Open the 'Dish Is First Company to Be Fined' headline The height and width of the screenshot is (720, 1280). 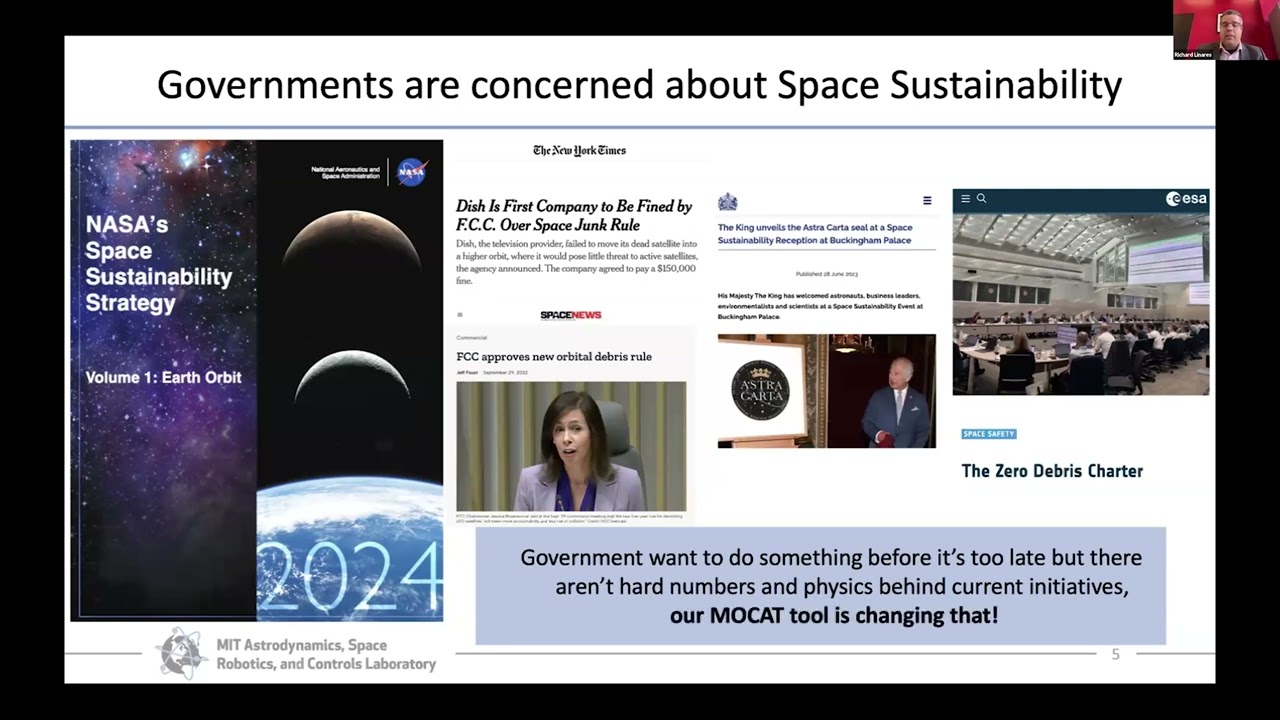coord(574,215)
